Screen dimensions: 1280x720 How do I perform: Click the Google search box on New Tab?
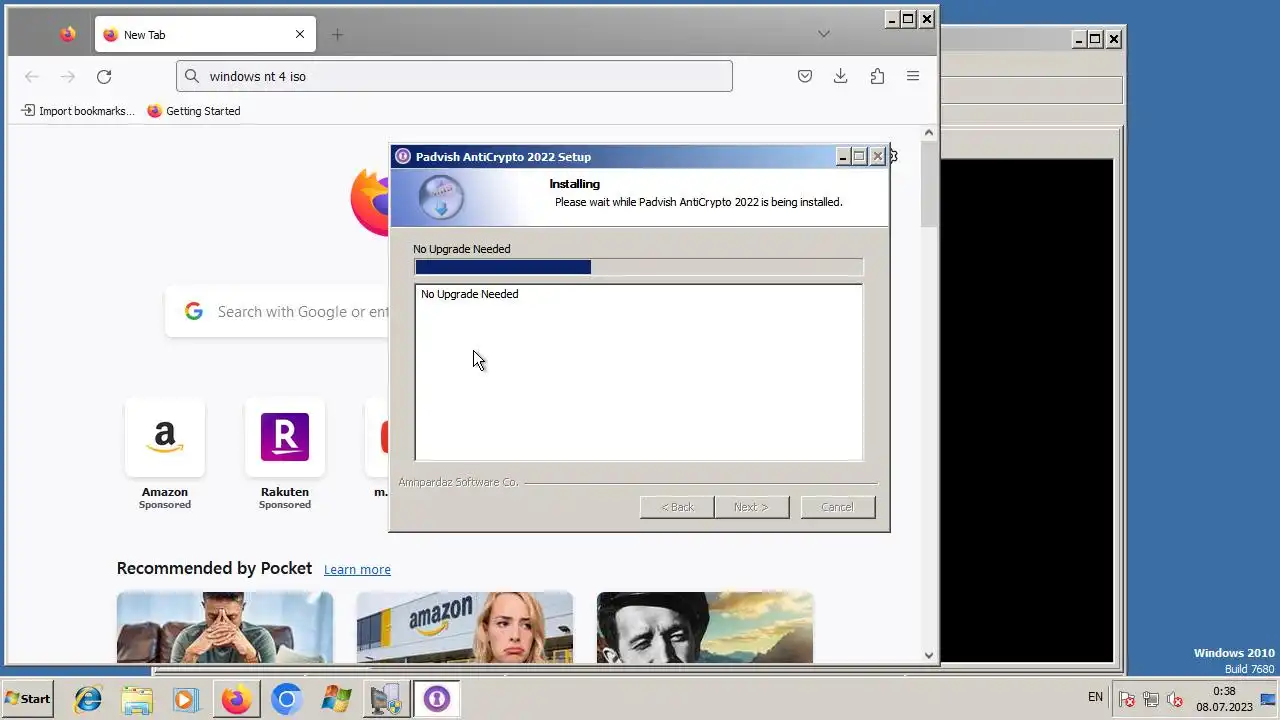277,312
